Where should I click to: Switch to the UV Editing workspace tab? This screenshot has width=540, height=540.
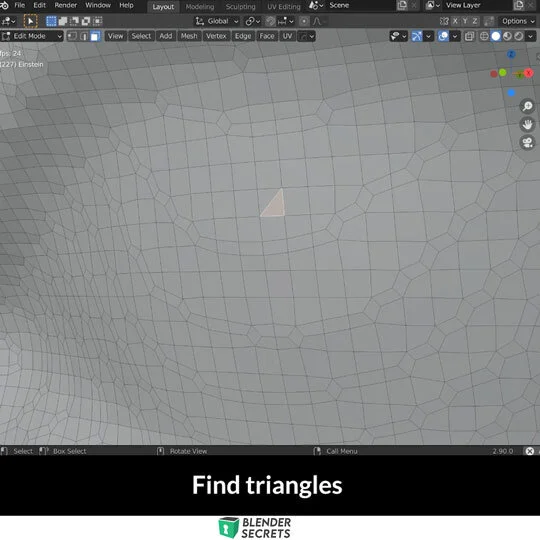coord(283,7)
